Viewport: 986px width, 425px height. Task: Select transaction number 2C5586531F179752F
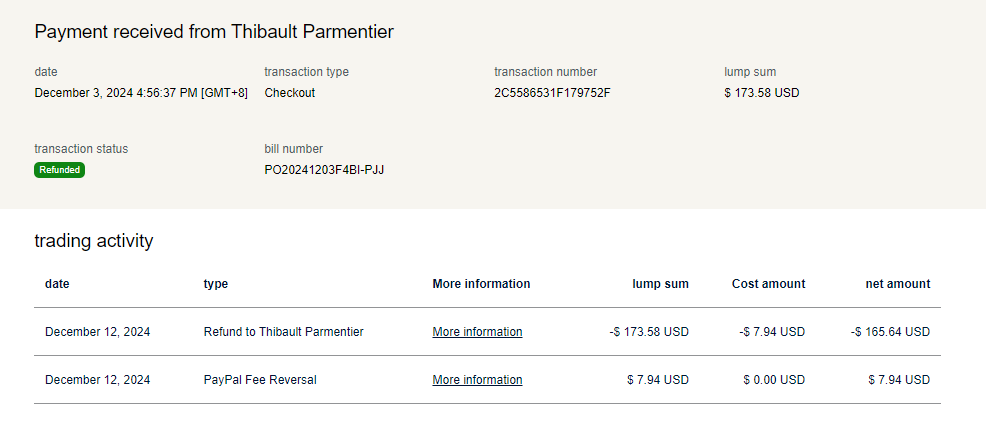pyautogui.click(x=552, y=93)
